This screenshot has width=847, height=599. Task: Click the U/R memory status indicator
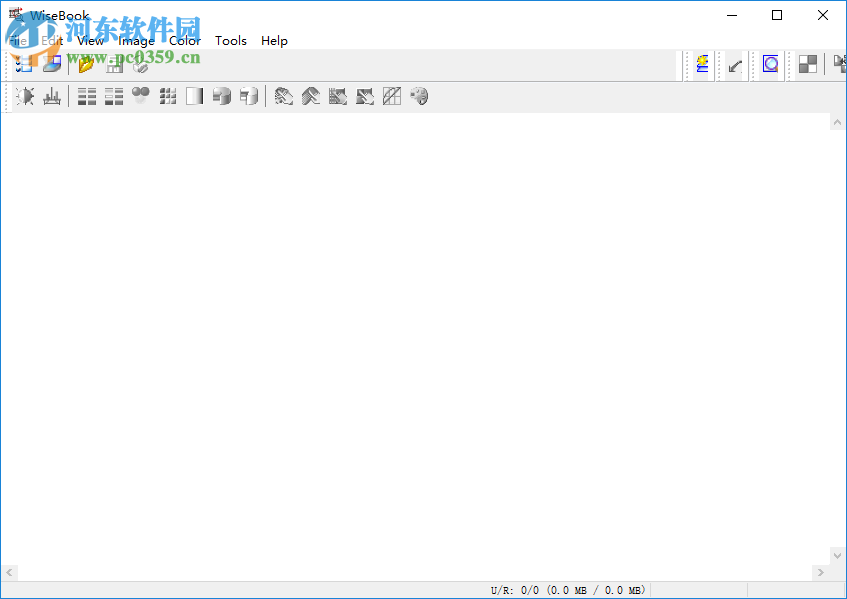[x=567, y=590]
